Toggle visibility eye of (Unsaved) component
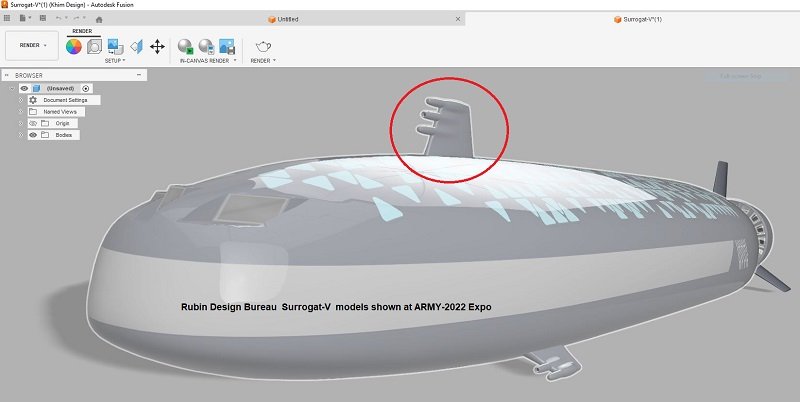 (x=24, y=88)
